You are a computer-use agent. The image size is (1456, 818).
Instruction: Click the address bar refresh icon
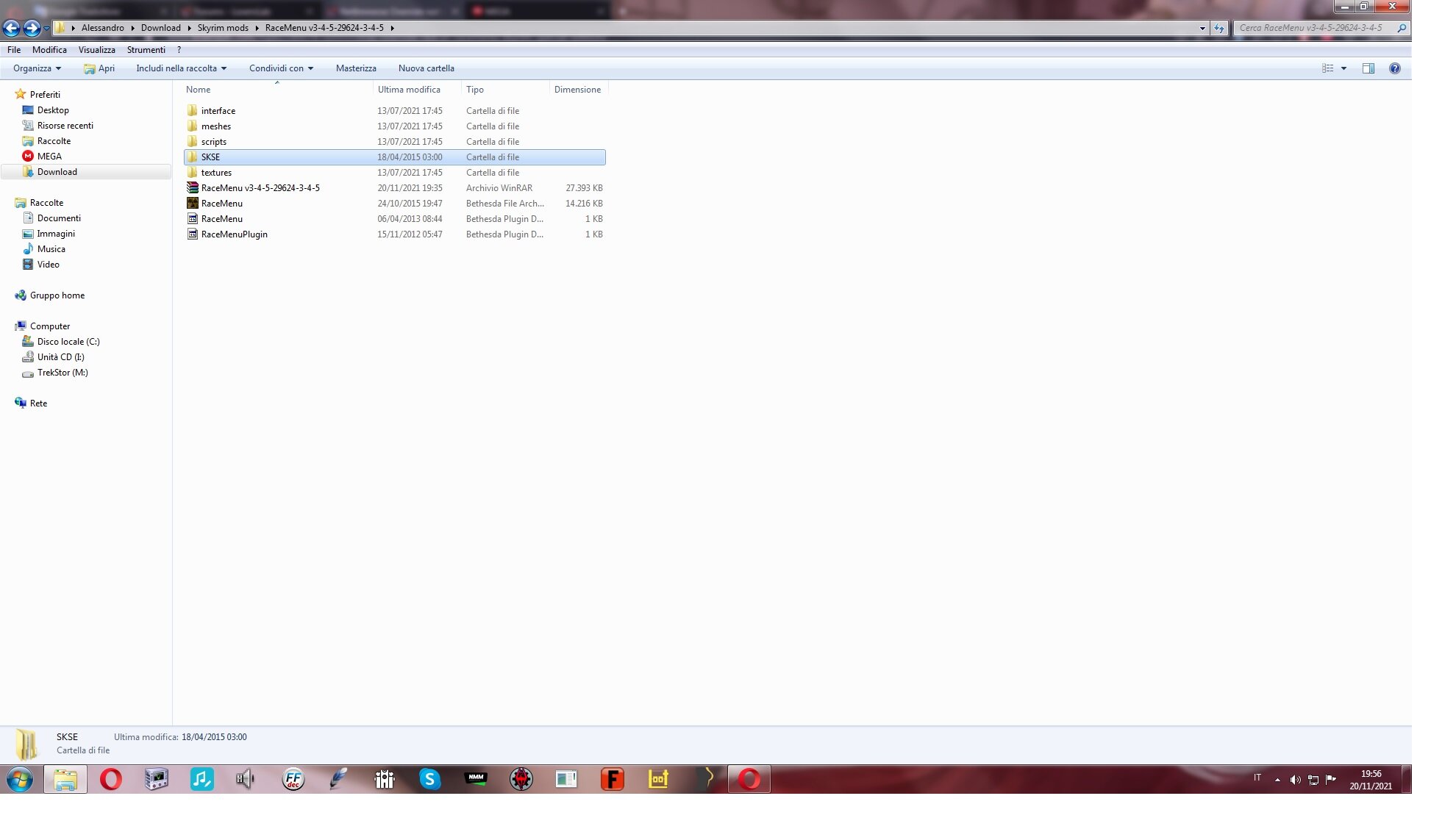point(1219,29)
